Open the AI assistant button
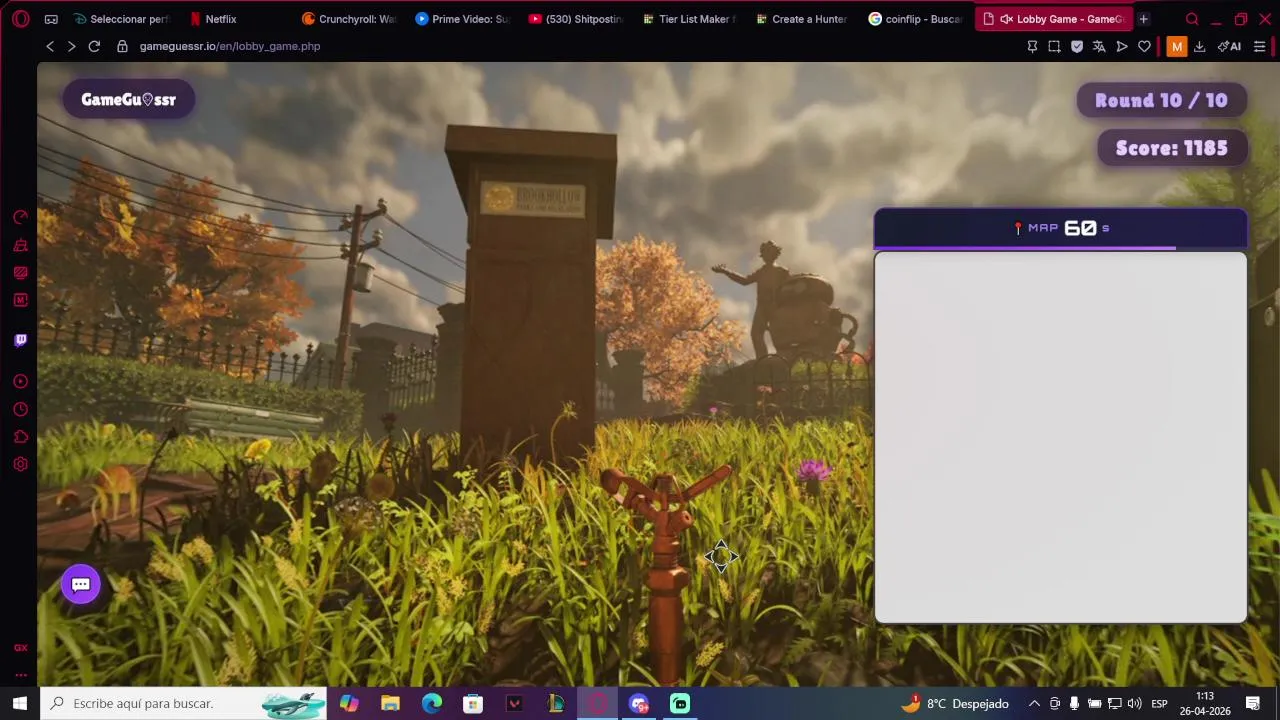The height and width of the screenshot is (720, 1280). click(1229, 46)
